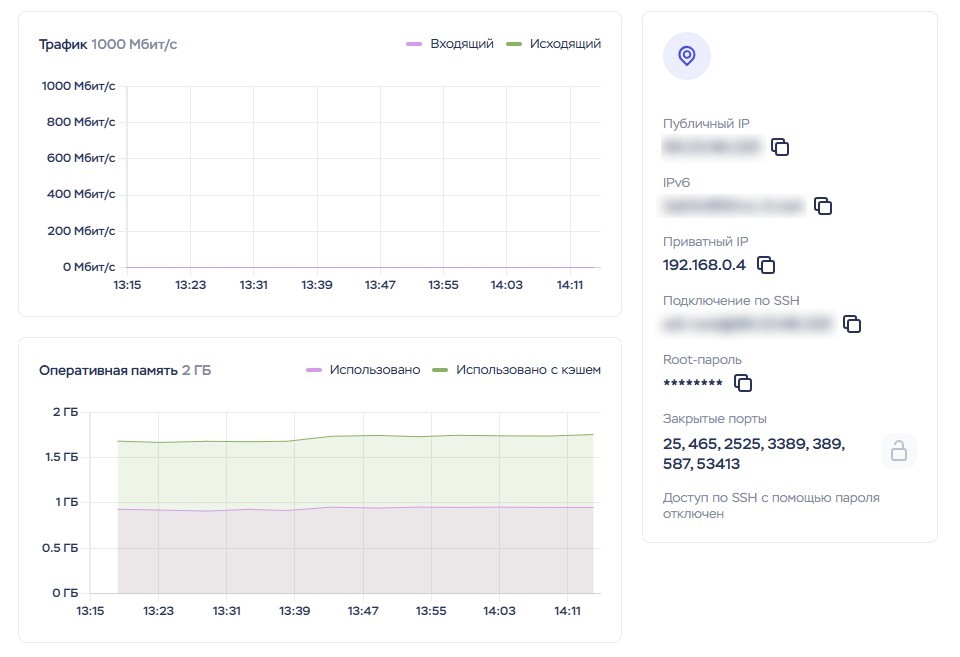Click the location pin icon
The image size is (960, 657).
[687, 56]
